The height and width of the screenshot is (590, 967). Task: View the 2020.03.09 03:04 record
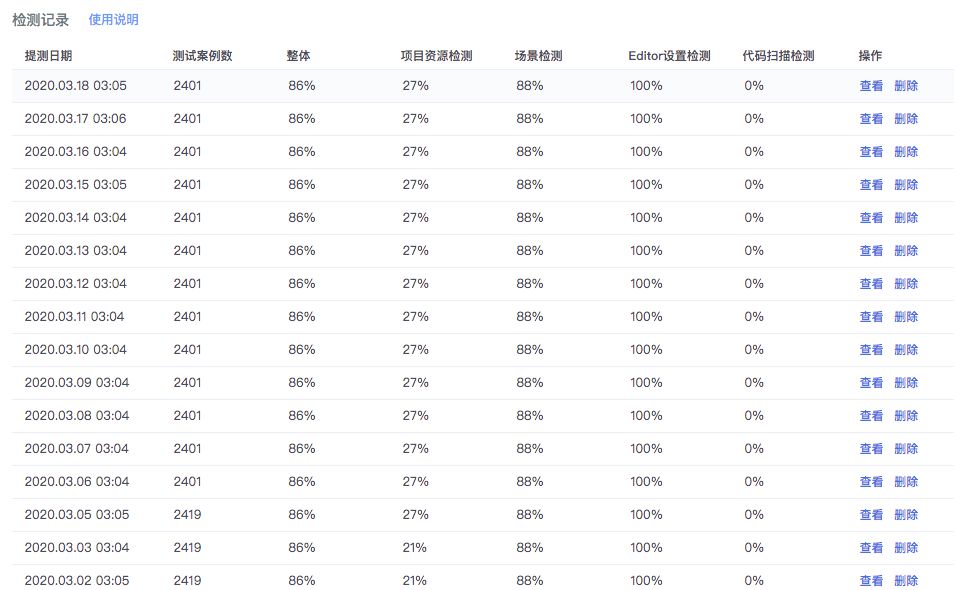pyautogui.click(x=871, y=382)
